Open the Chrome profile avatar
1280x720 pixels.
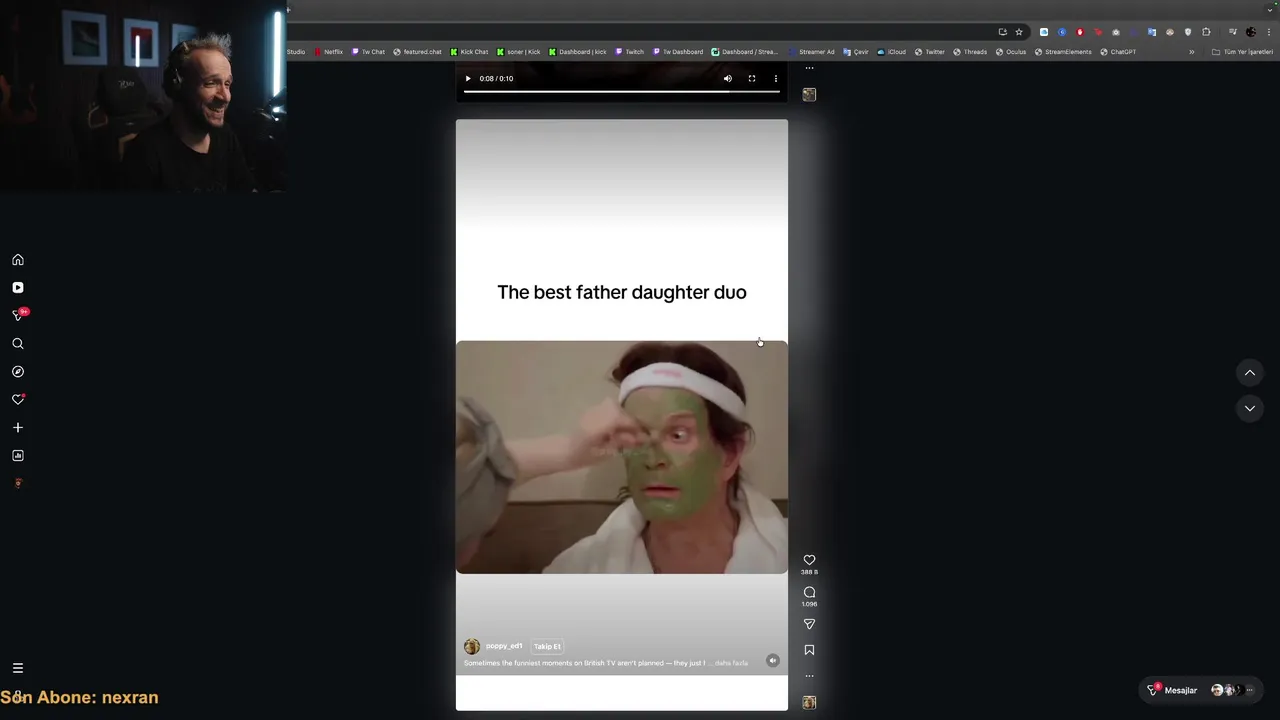click(1251, 32)
